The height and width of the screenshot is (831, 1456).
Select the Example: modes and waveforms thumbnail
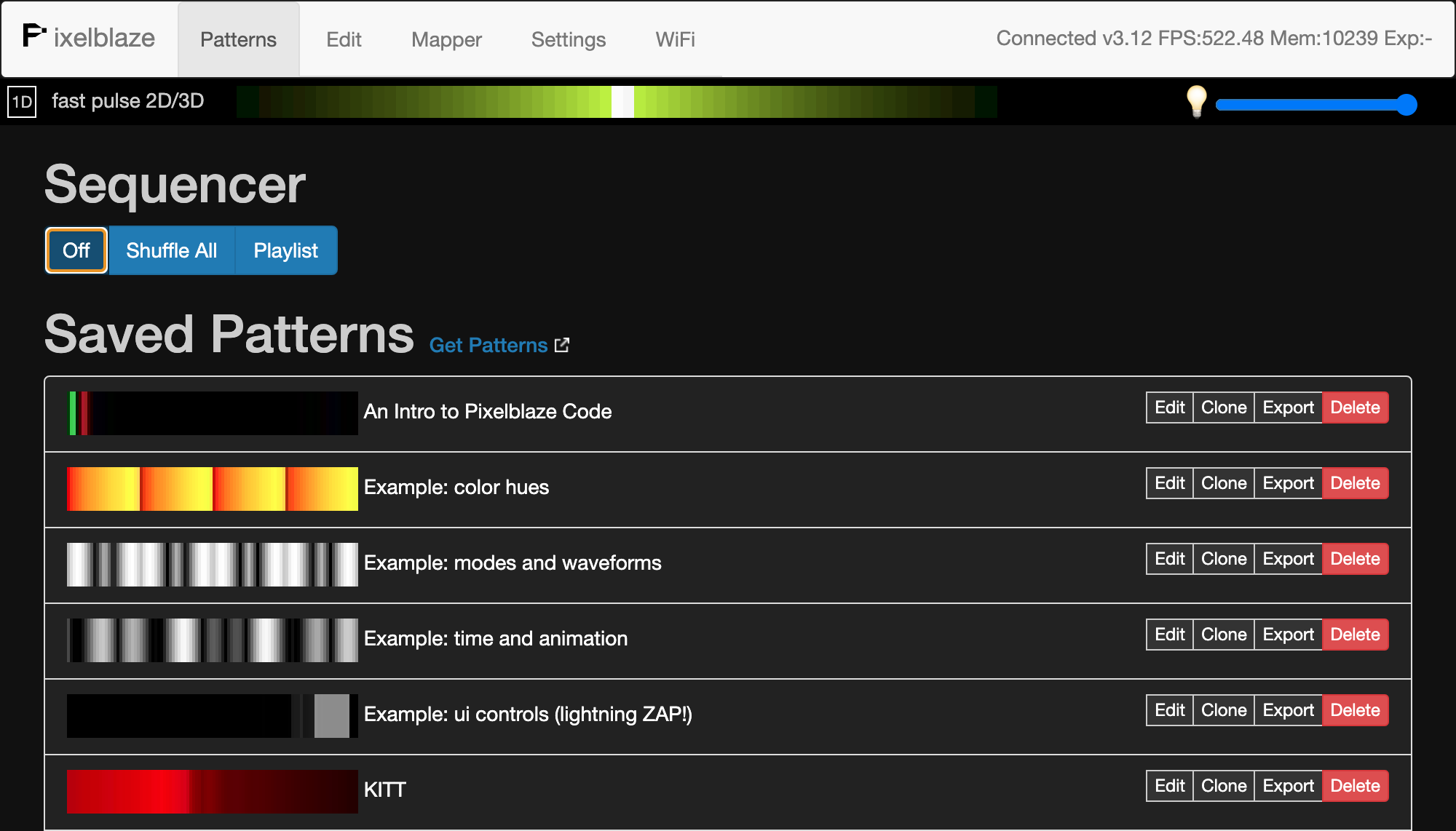point(212,564)
